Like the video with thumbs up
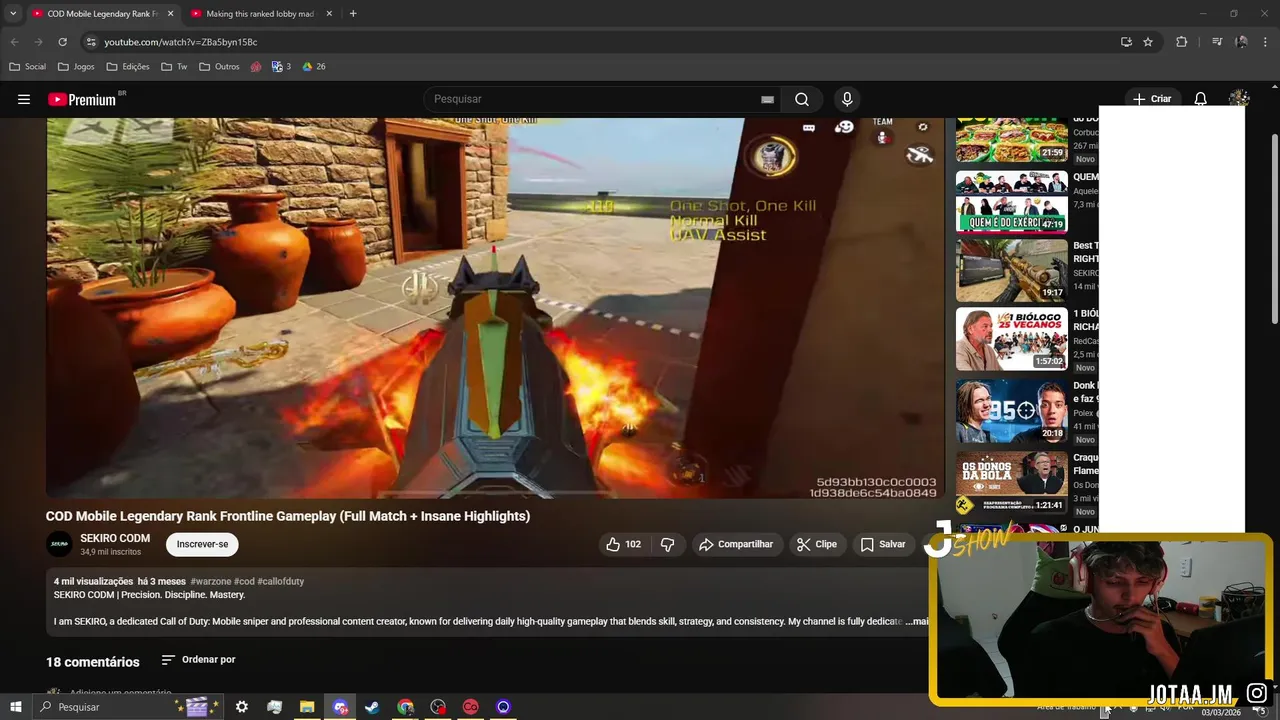 623,544
